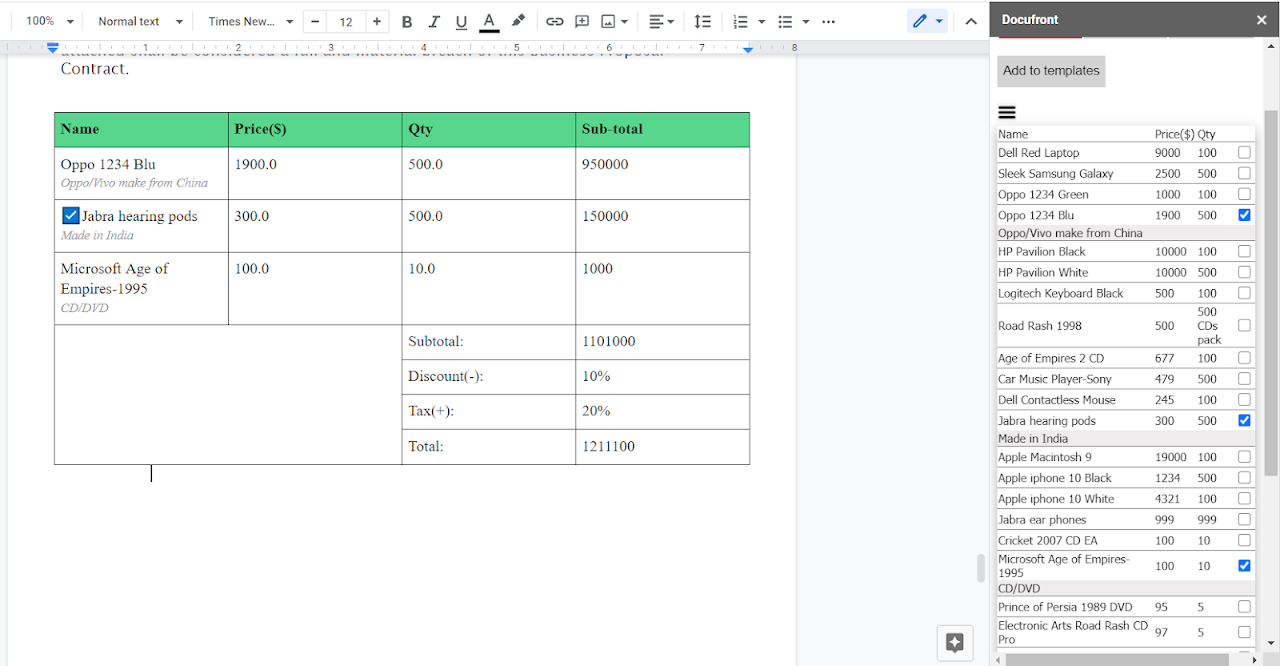
Task: Check the HP Pavilion Black checkbox
Action: tap(1244, 252)
